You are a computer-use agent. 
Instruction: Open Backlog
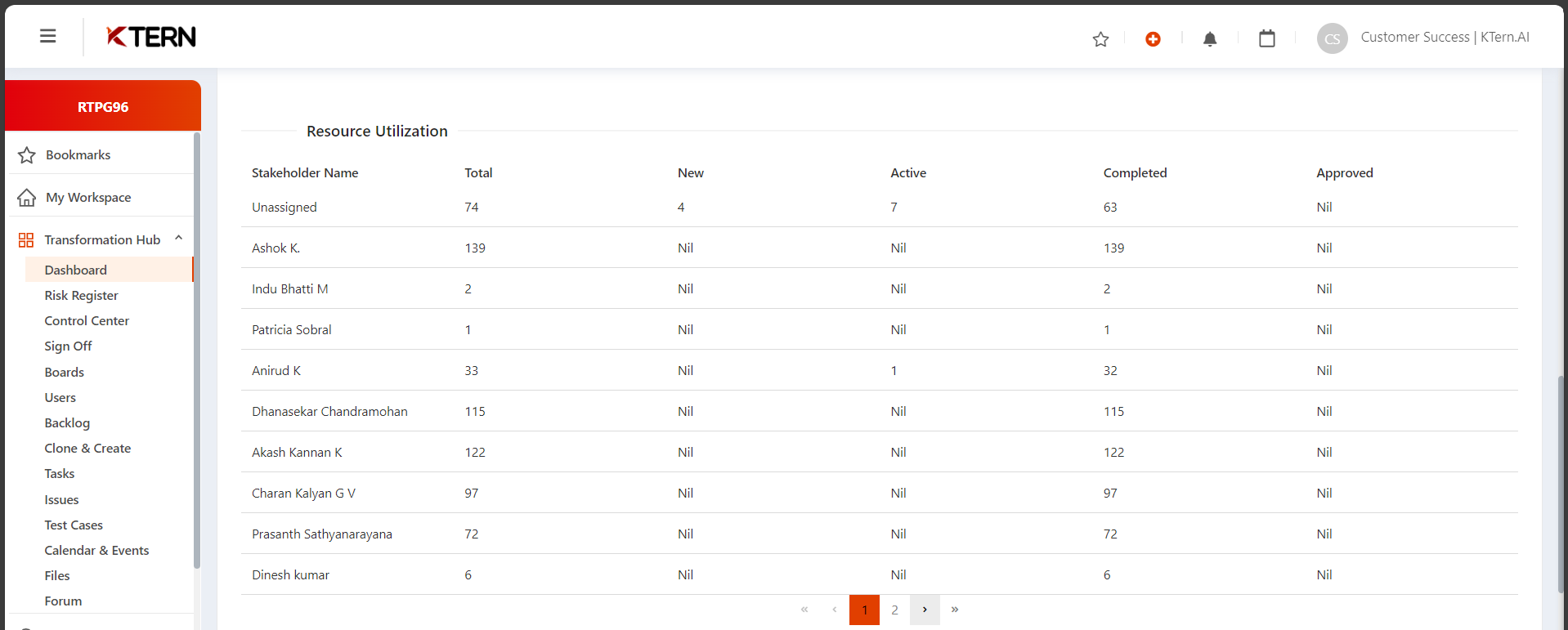click(67, 422)
